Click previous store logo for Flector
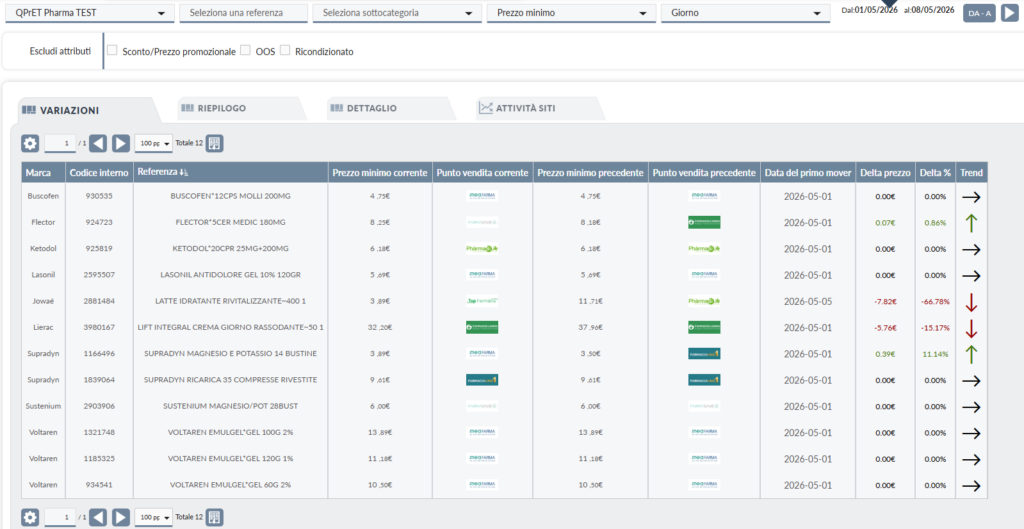 [x=704, y=222]
